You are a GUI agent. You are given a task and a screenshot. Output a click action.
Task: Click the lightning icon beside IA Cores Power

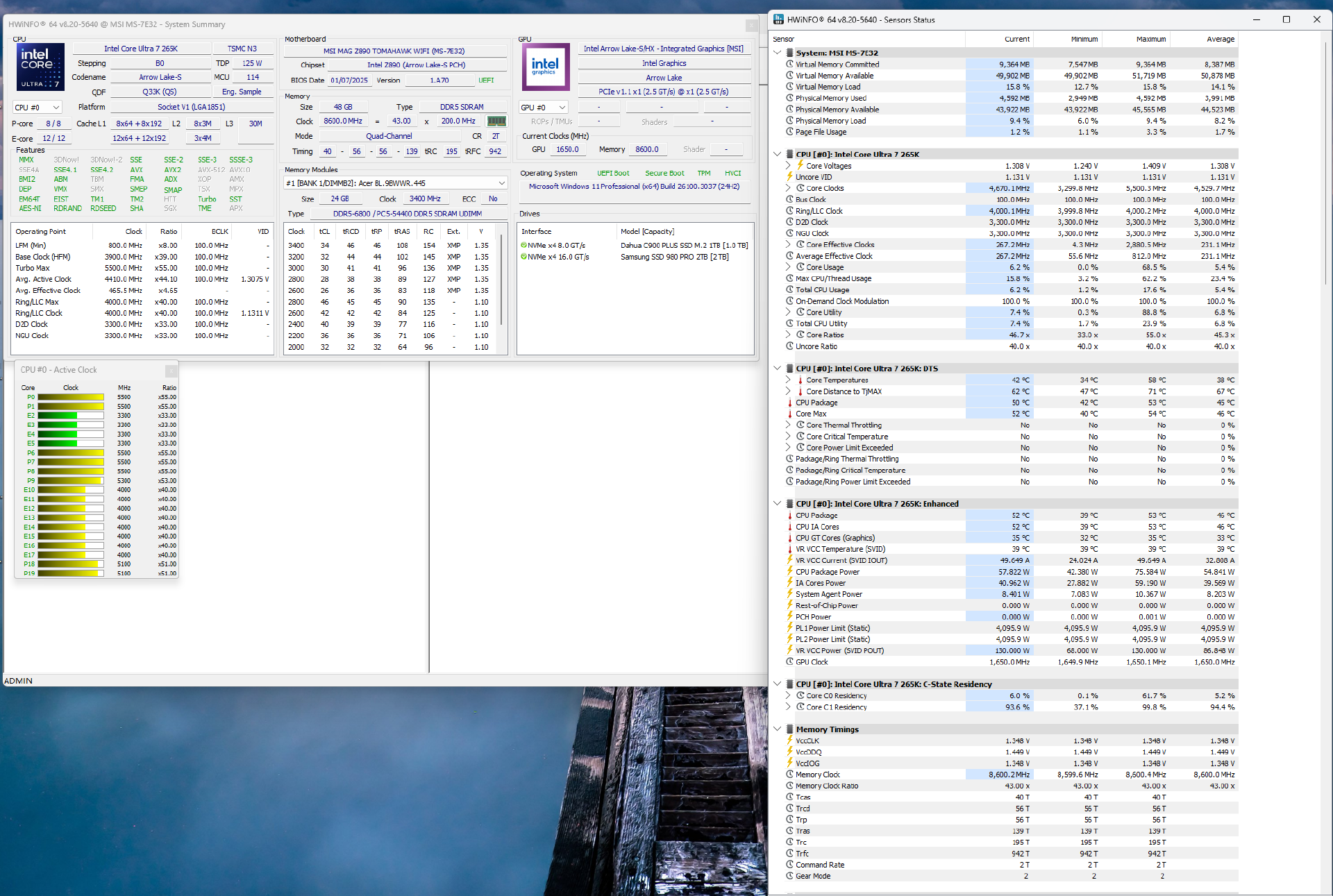pos(789,583)
